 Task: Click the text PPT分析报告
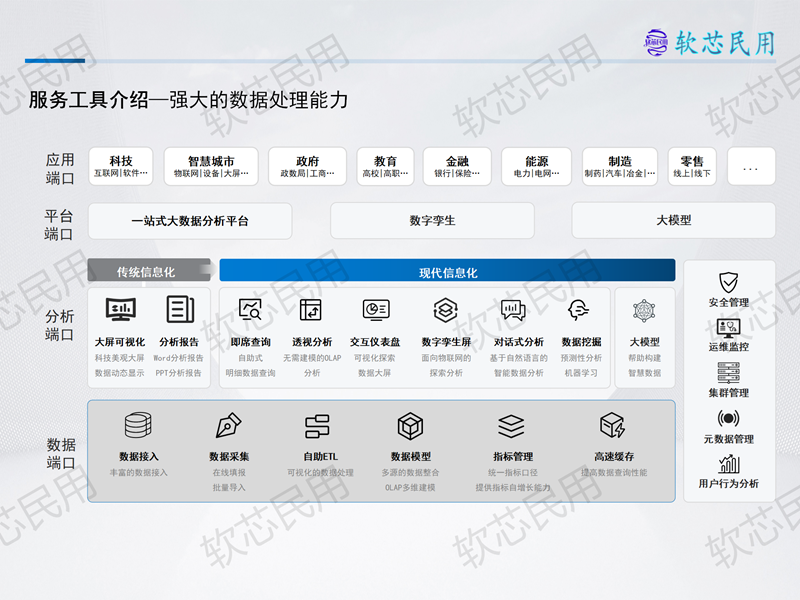coord(179,373)
